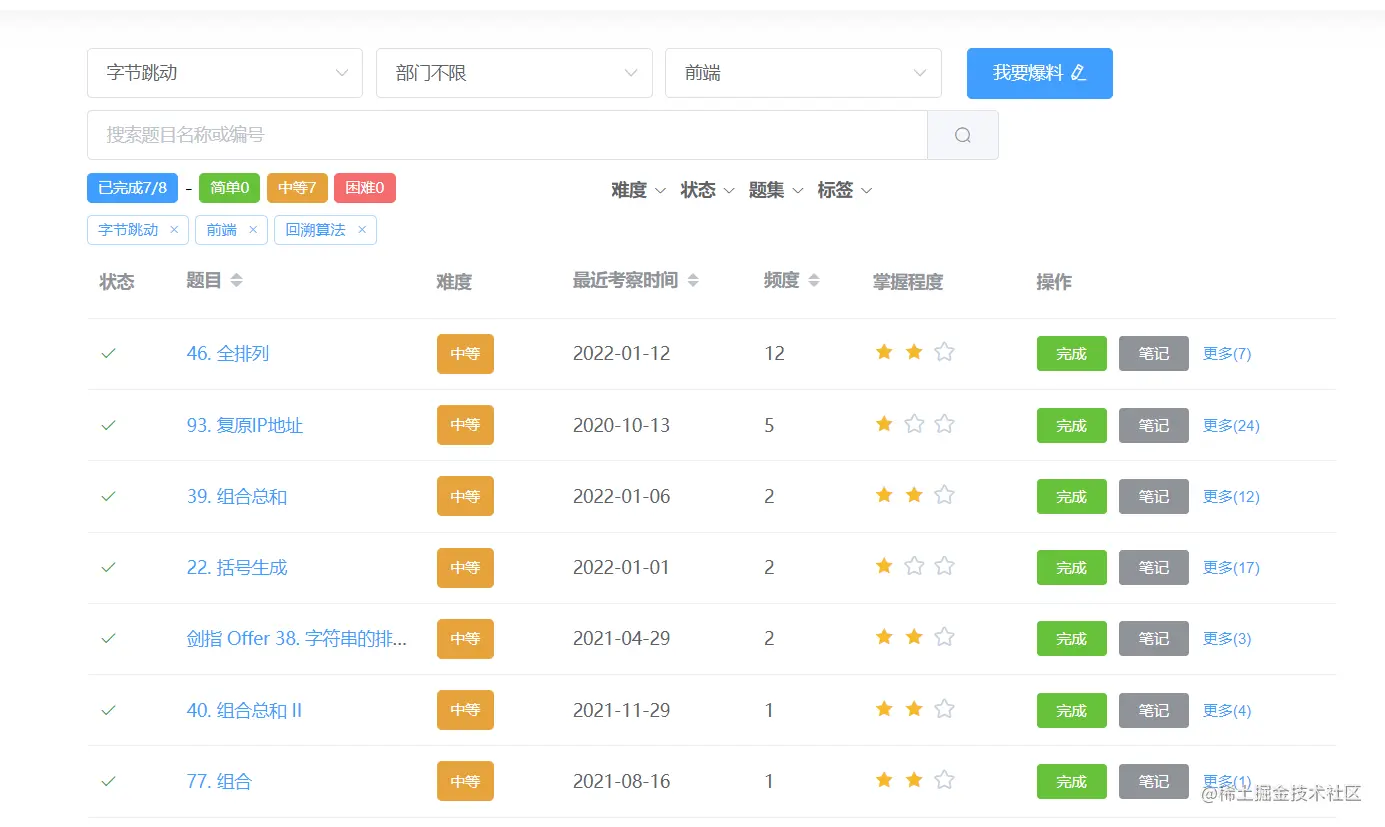Open the 前端 position dropdown
This screenshot has height=827, width=1385.
[803, 73]
